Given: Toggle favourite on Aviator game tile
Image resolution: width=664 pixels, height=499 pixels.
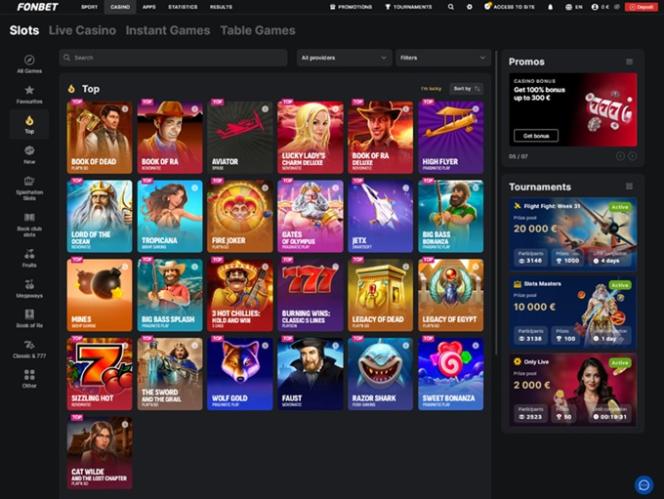Looking at the screenshot, I should tap(266, 108).
